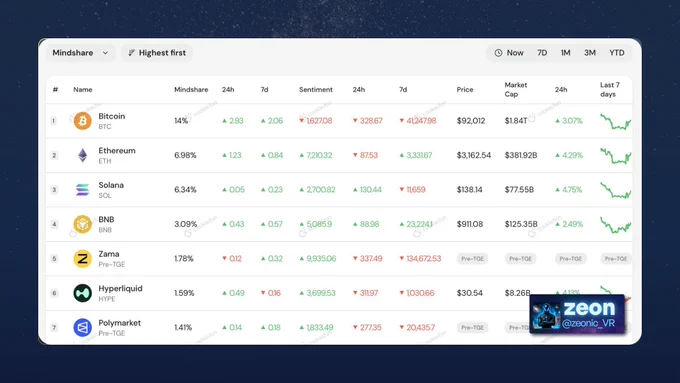680x383 pixels.
Task: Open the Polymarket name link
Action: 119,323
